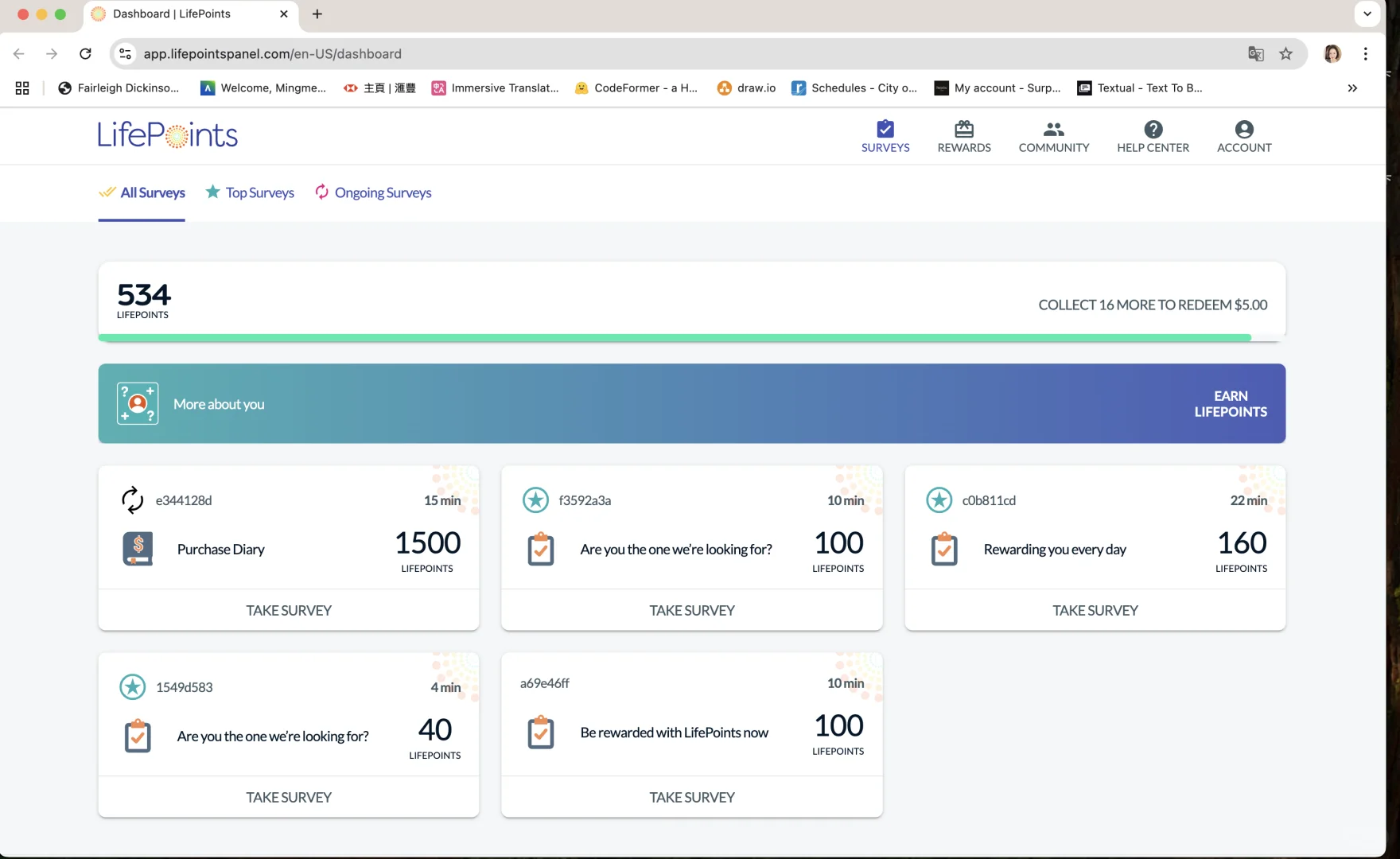Take the Rewarding you every day survey
The image size is (1400, 859).
(1095, 610)
